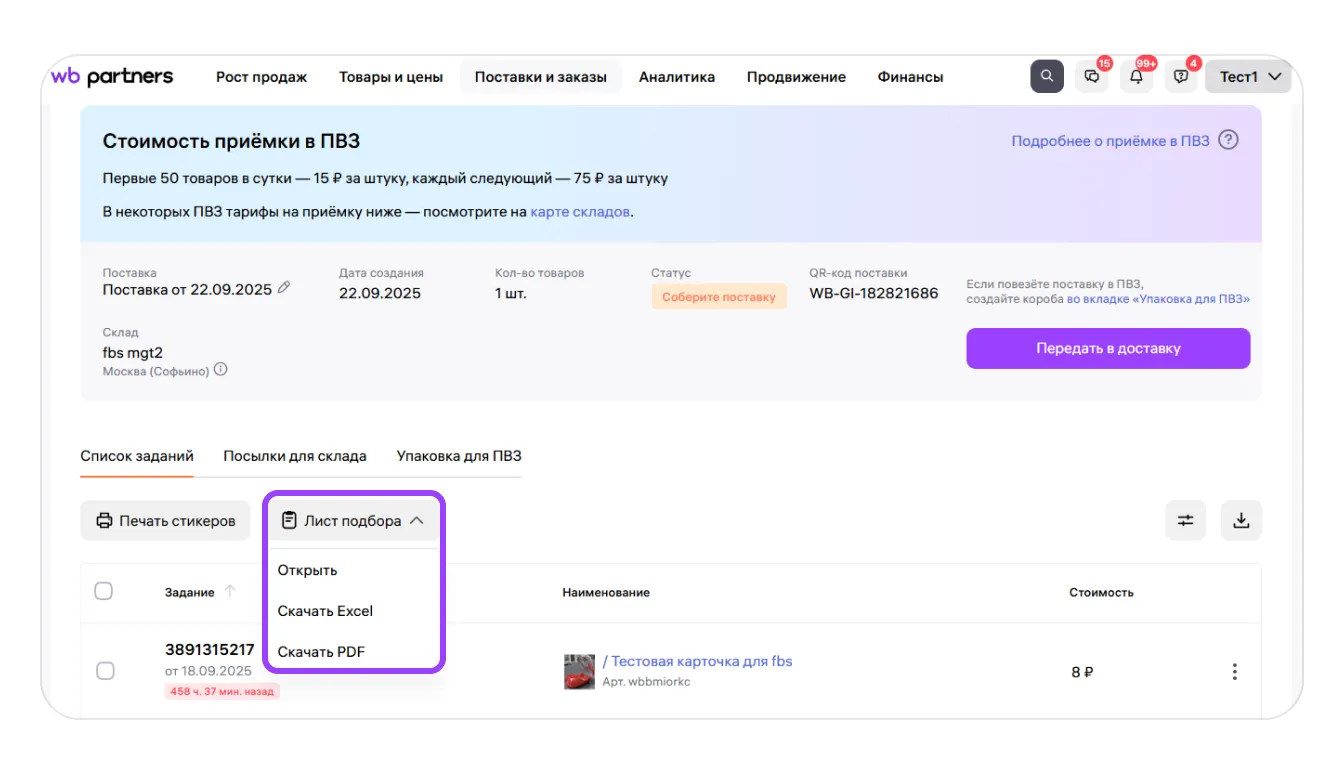Open the карте складов link

point(580,212)
